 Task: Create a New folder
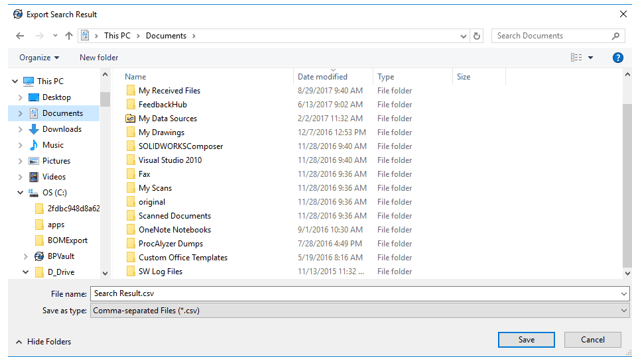tap(99, 58)
